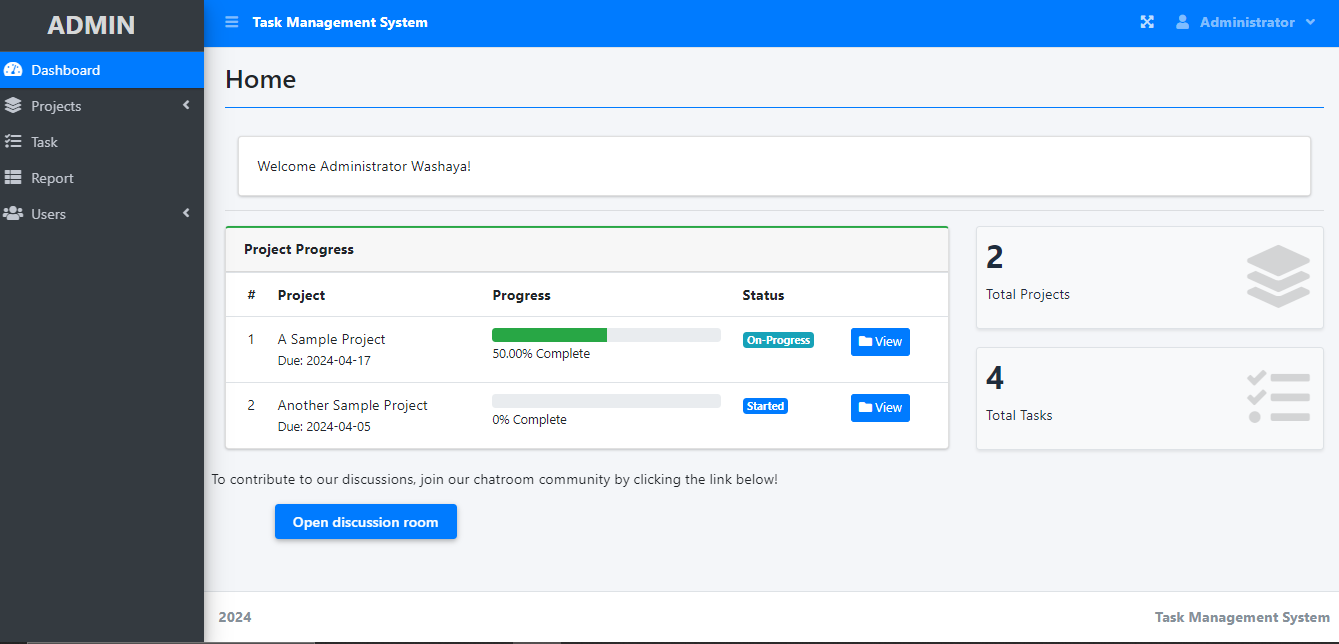Click the Report table icon in sidebar
This screenshot has width=1339, height=644.
(13, 178)
